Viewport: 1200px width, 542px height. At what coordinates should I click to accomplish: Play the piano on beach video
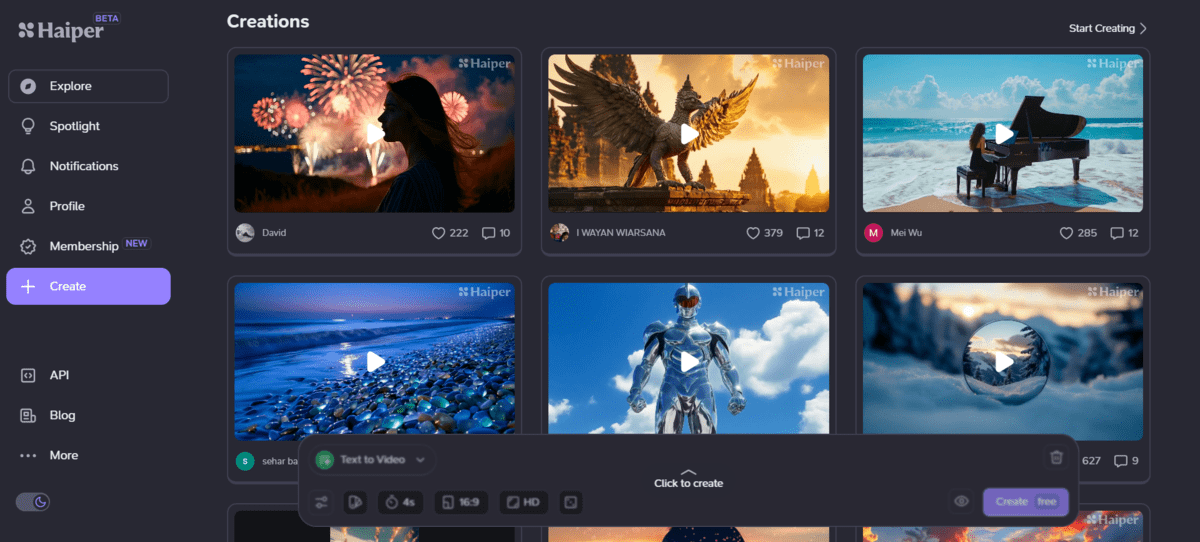tap(1003, 133)
